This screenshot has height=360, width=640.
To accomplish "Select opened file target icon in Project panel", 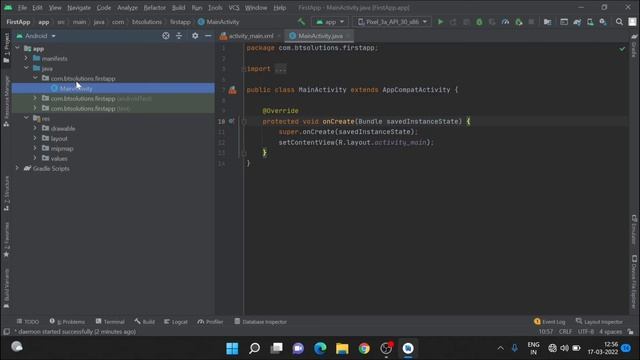I will tap(166, 36).
